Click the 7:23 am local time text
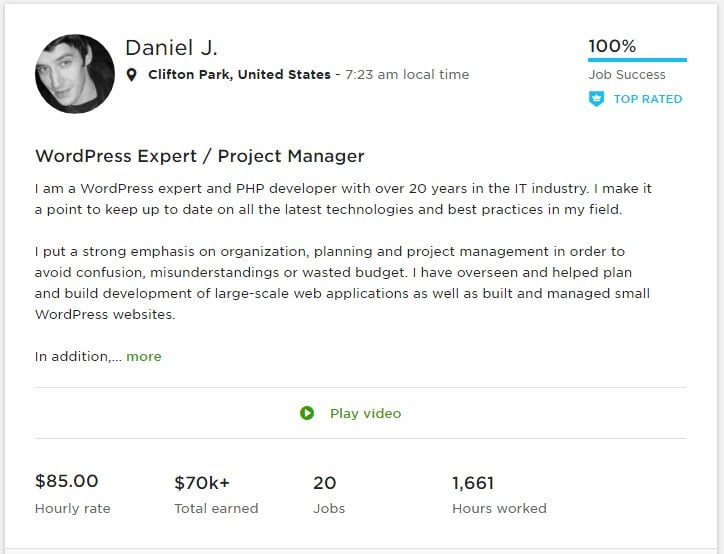 pyautogui.click(x=407, y=75)
